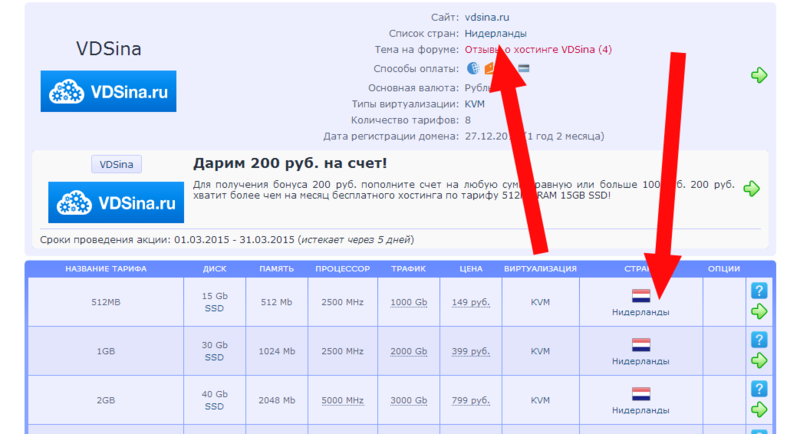Click Netherlands flag in 512MB row
Viewport: 800px width, 434px height.
coord(641,296)
